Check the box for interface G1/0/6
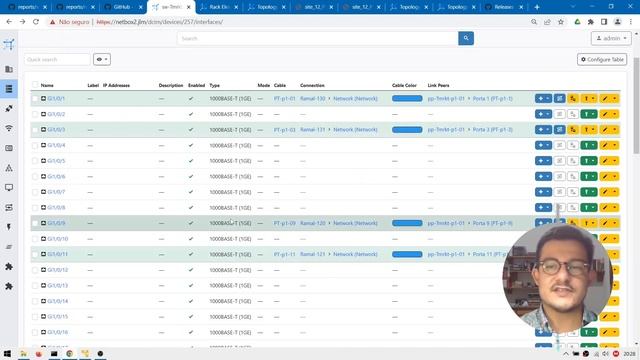 click(35, 176)
